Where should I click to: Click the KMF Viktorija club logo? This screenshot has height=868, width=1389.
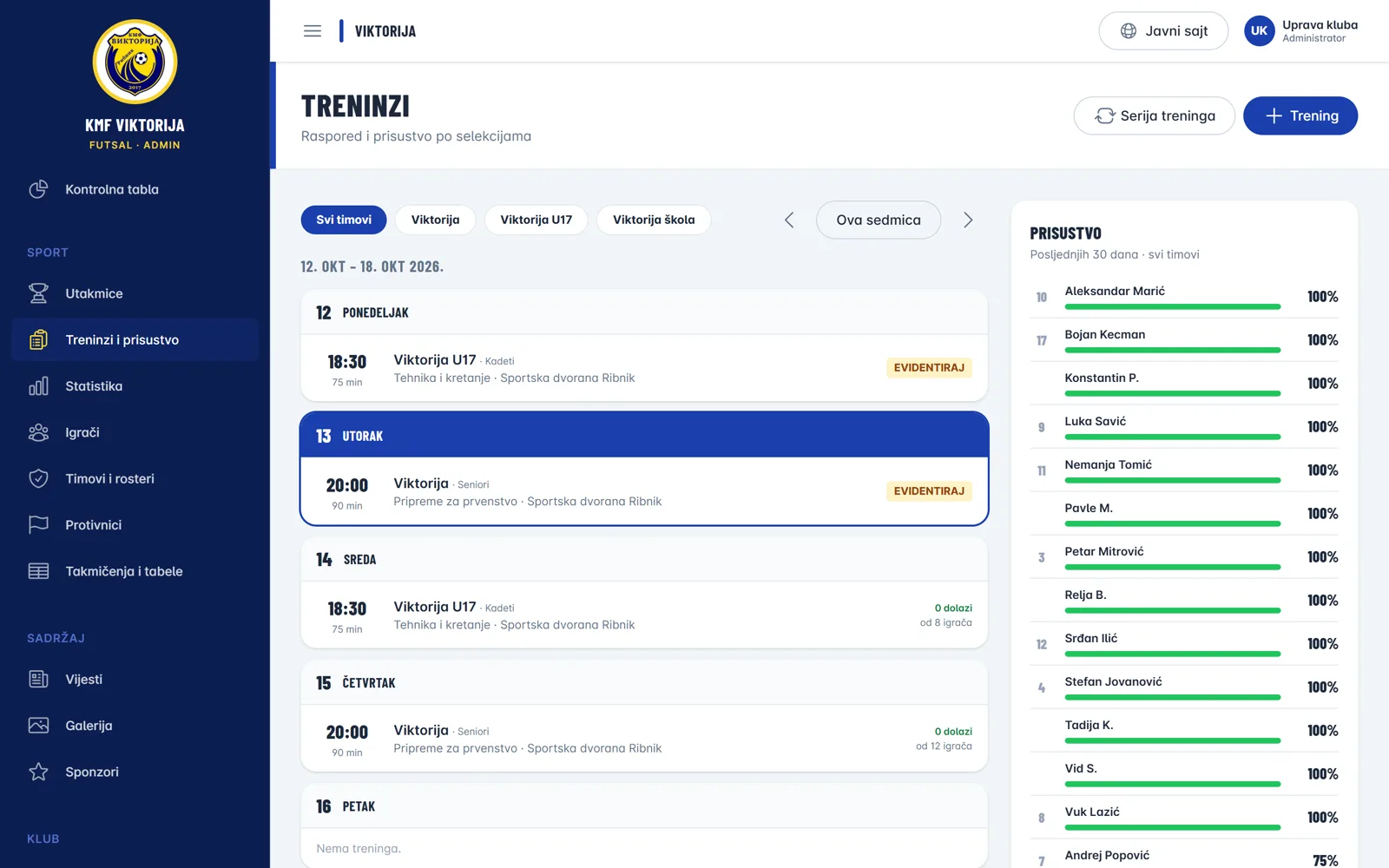(135, 62)
